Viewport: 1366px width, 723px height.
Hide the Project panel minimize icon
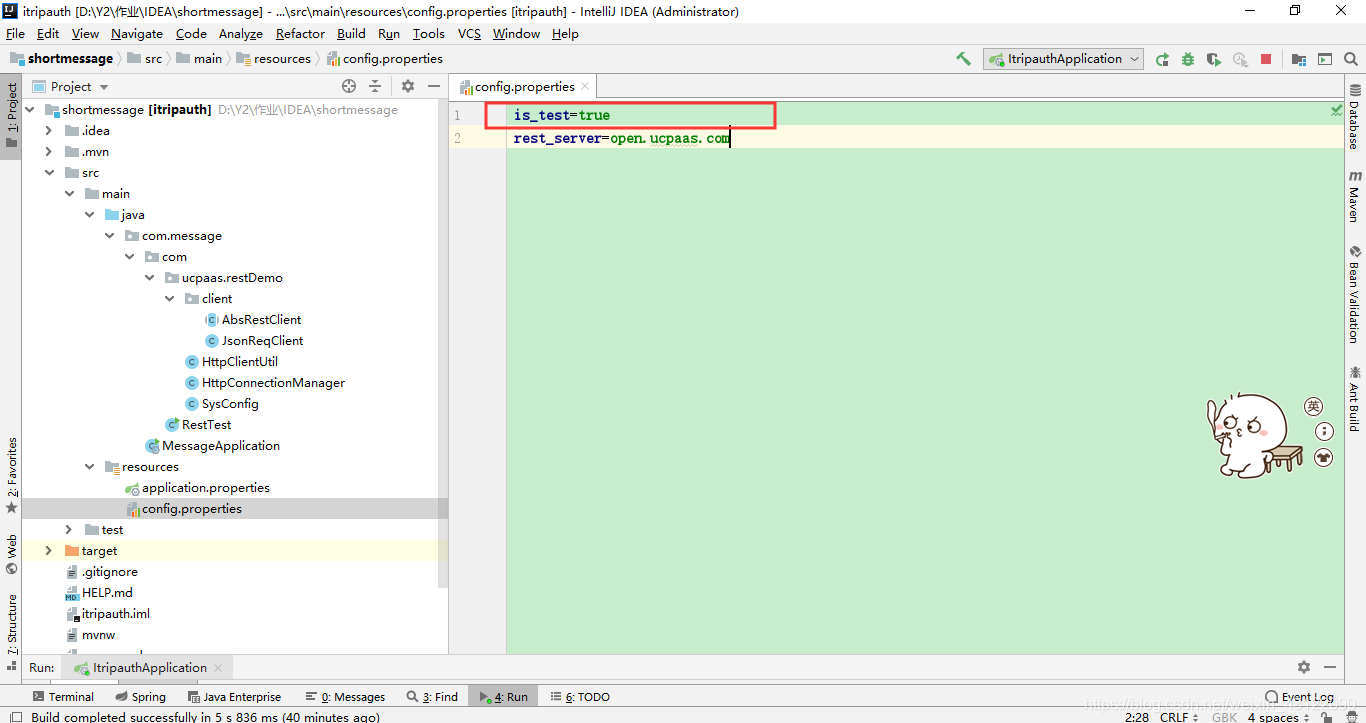pyautogui.click(x=434, y=86)
